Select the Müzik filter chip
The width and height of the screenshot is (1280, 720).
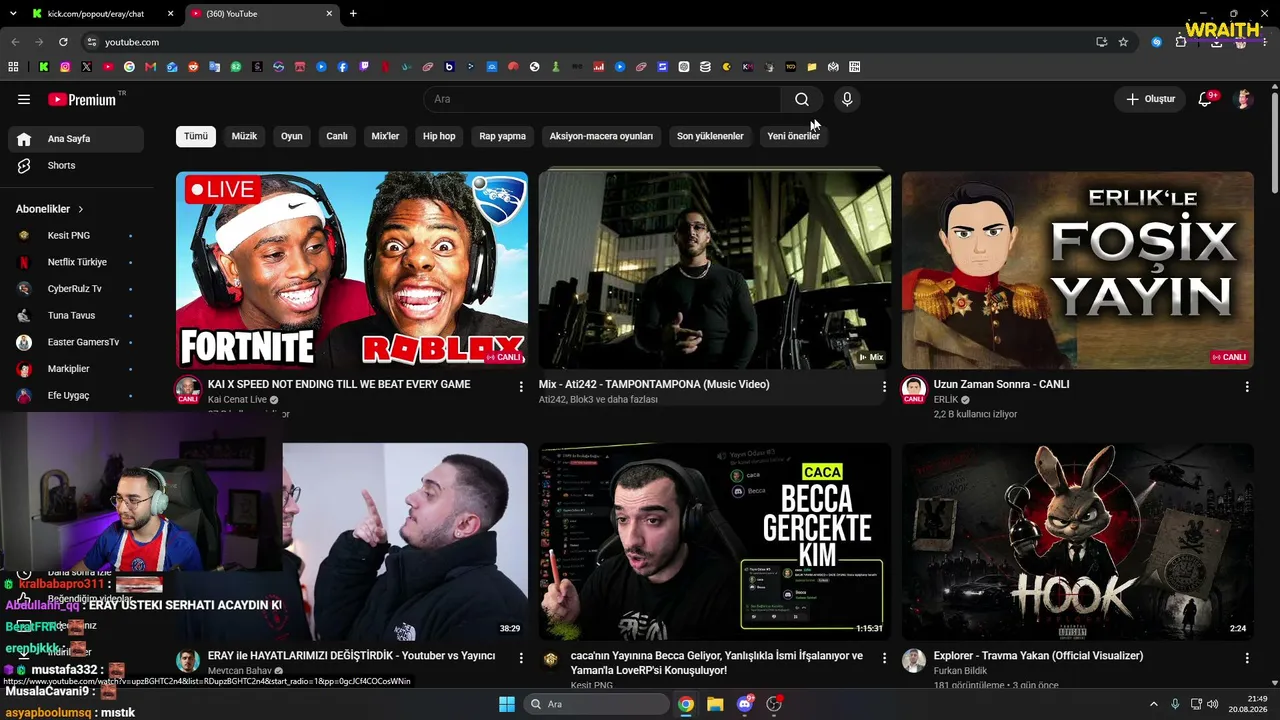tap(244, 136)
